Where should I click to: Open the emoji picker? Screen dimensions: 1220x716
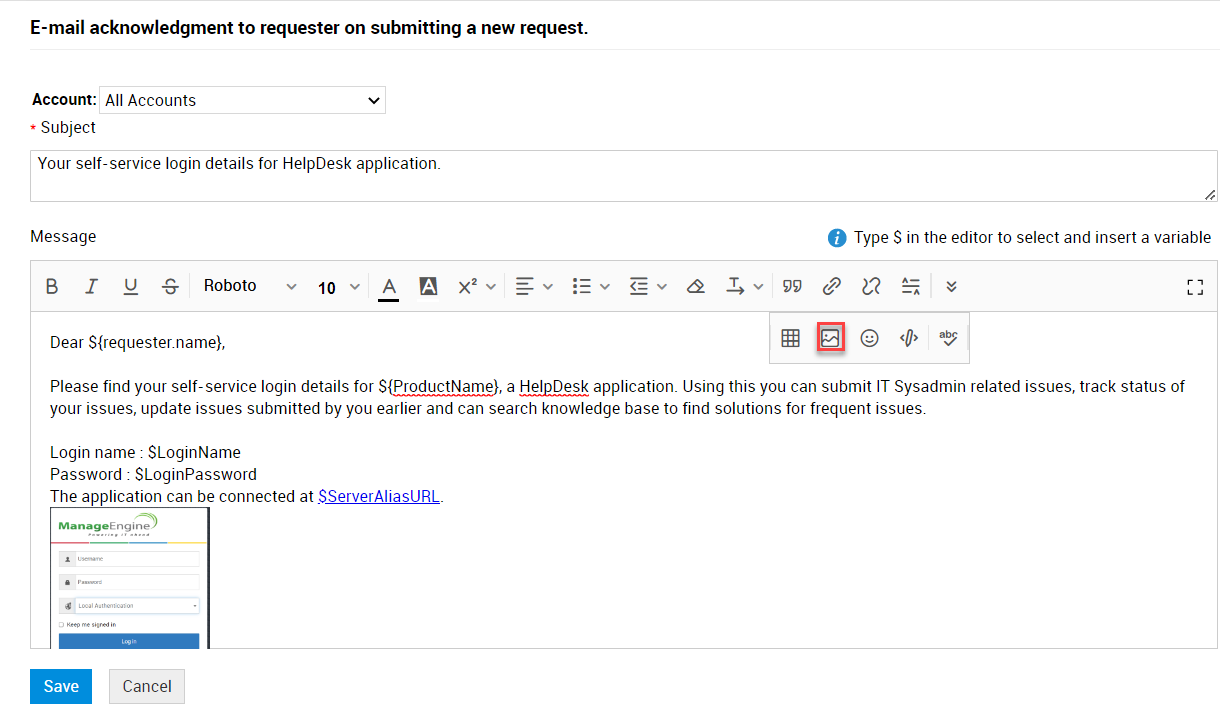[x=870, y=338]
